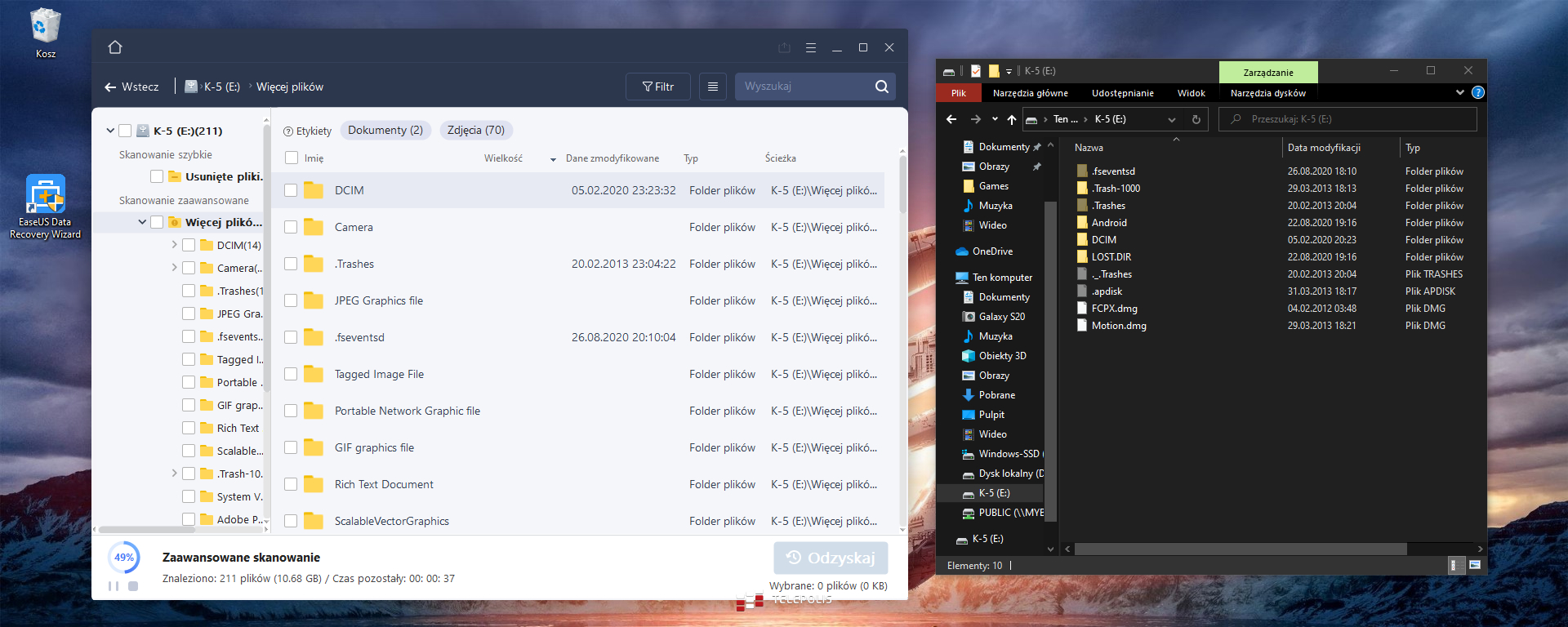Stop the scanning process

(x=133, y=586)
